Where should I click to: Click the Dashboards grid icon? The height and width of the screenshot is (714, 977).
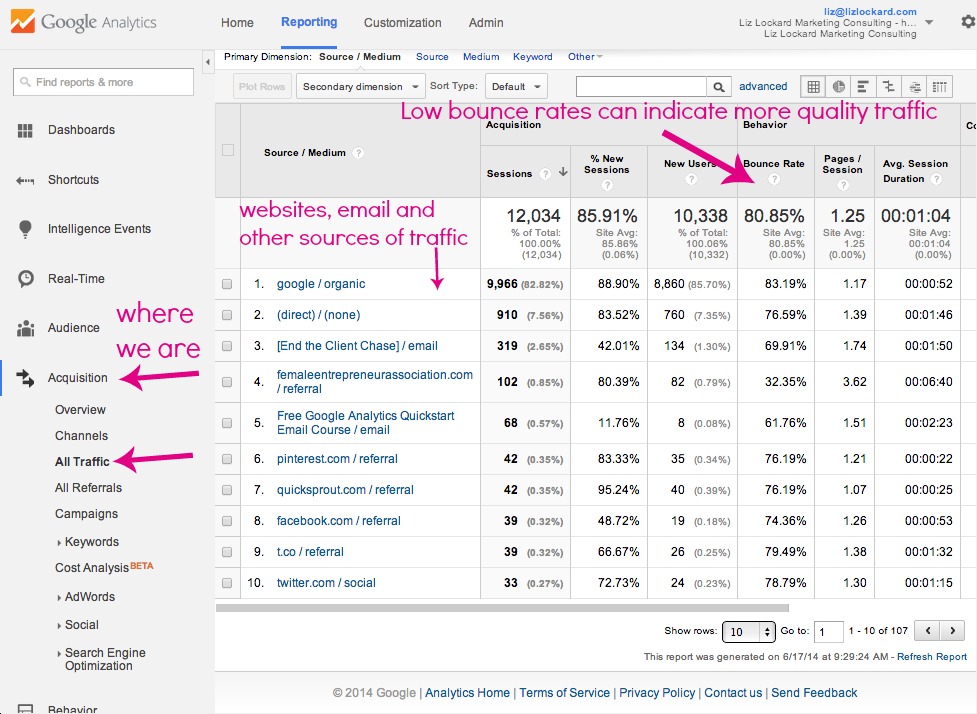(x=25, y=130)
